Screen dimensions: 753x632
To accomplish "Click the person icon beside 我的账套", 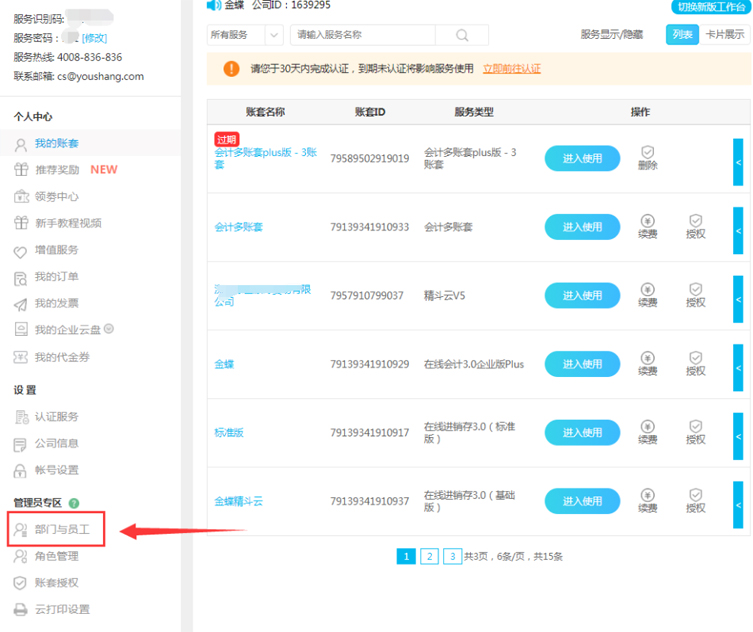I will click(x=21, y=145).
